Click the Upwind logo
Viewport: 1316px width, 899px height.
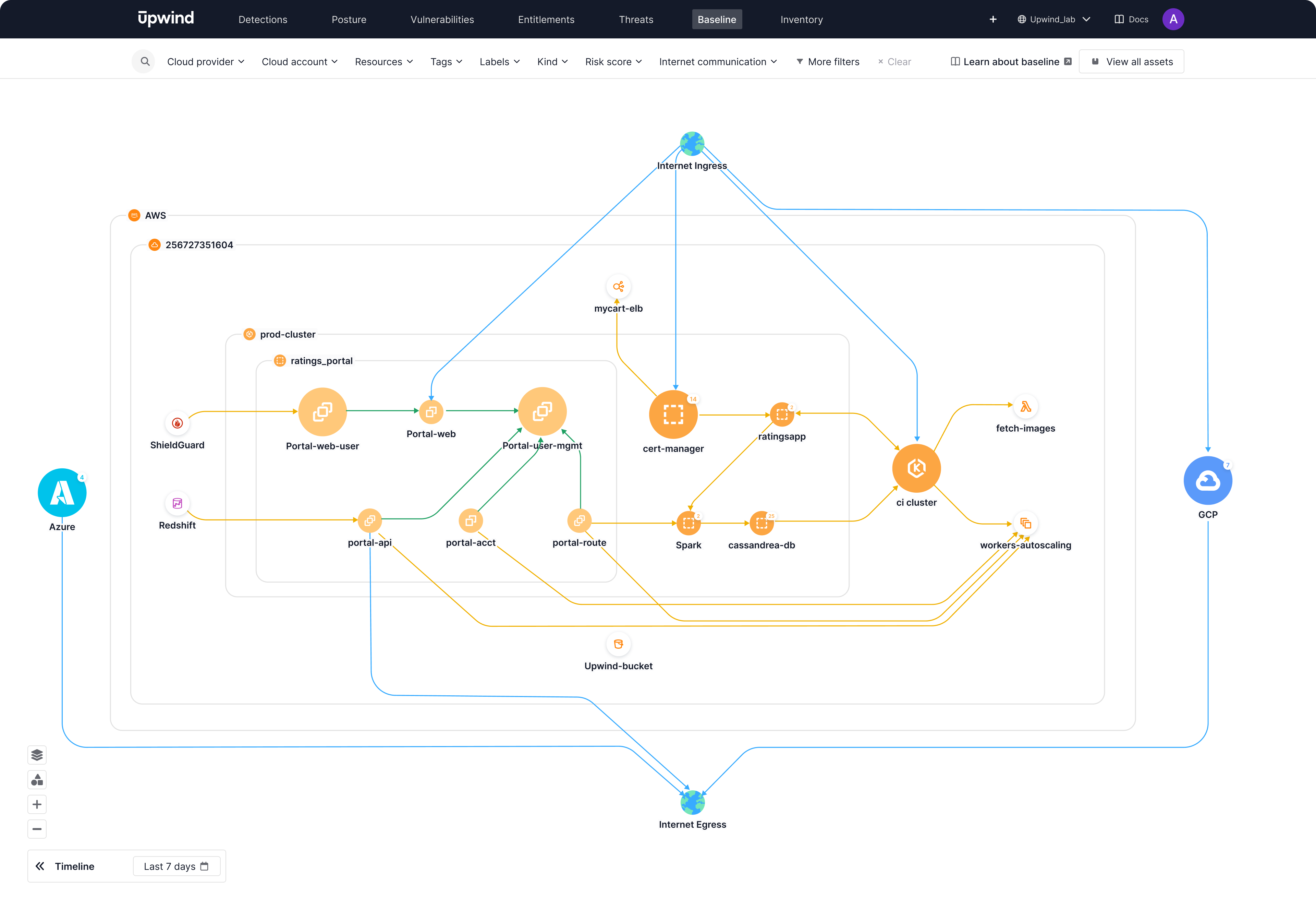(x=166, y=19)
